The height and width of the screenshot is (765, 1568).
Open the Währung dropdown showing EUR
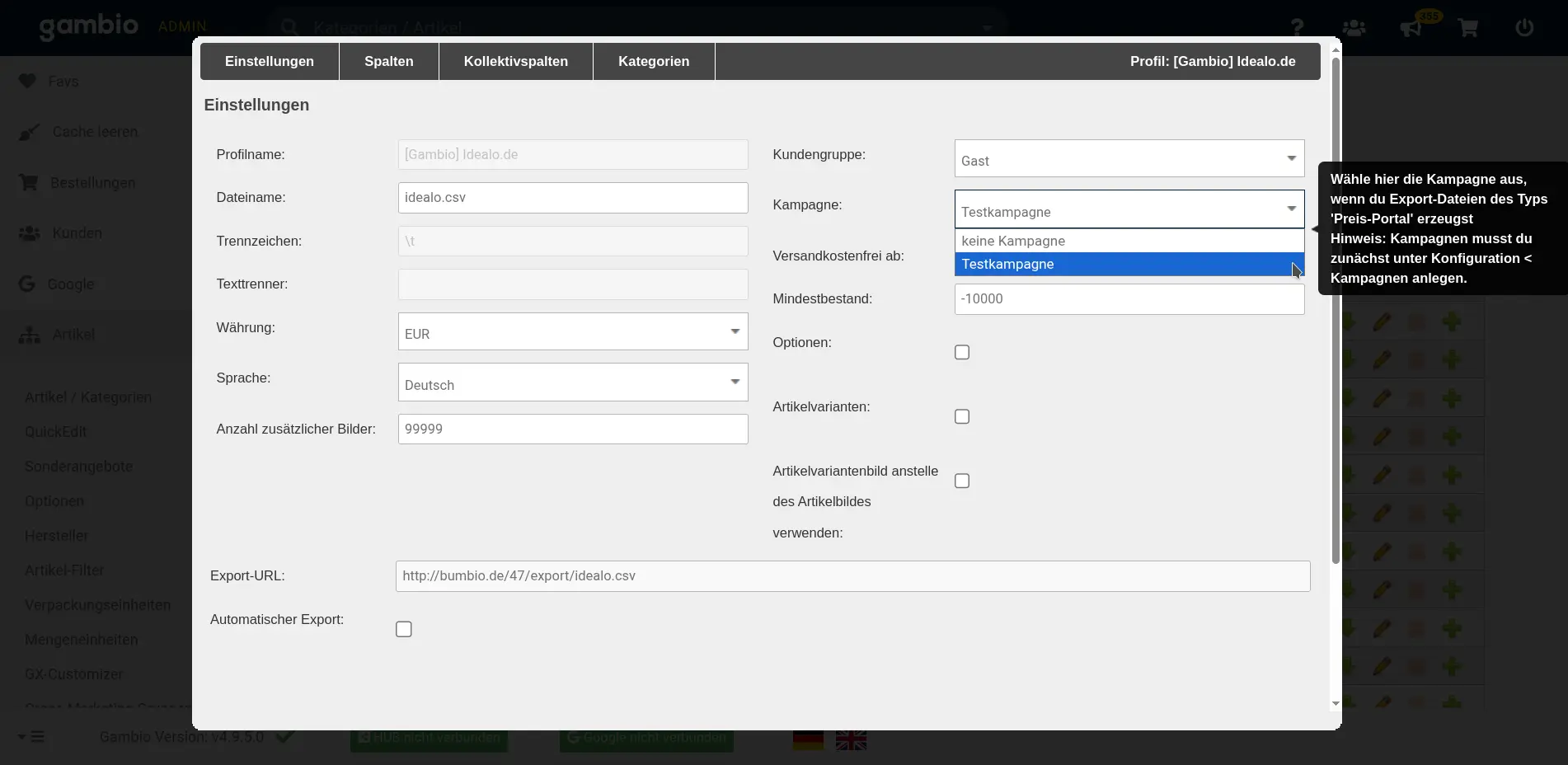point(572,331)
